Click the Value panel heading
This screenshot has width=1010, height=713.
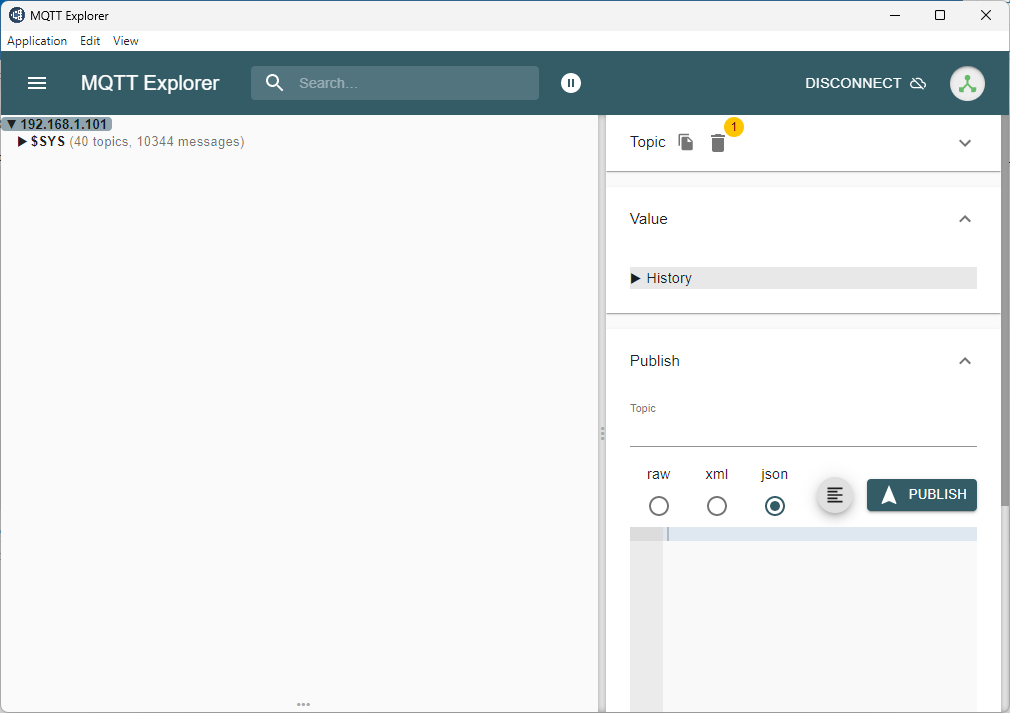point(648,219)
